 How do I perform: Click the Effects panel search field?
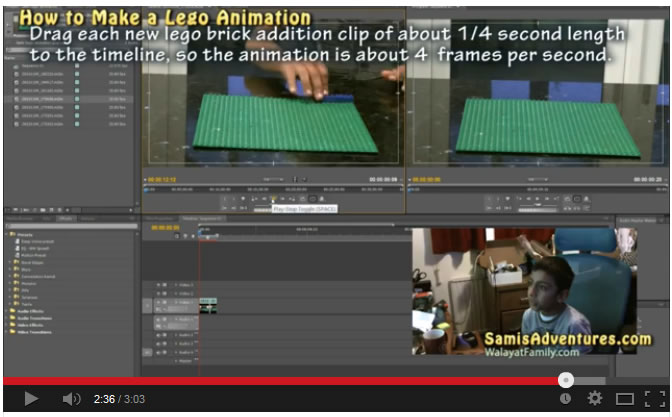pyautogui.click(x=72, y=226)
